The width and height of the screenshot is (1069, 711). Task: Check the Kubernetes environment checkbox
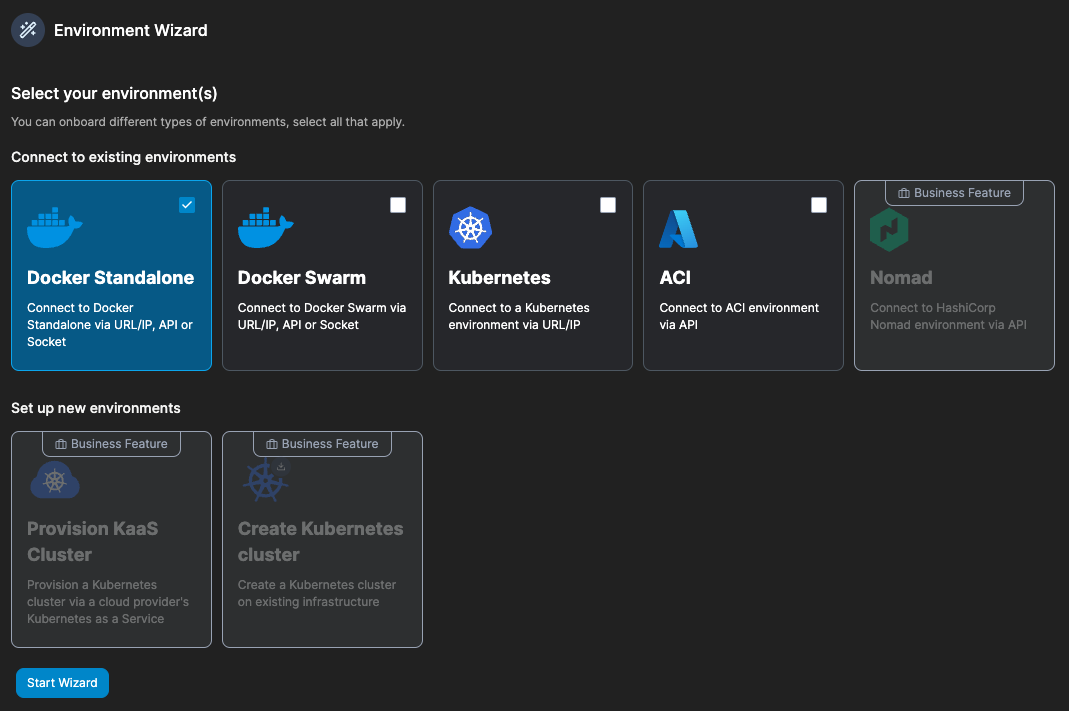(x=608, y=205)
